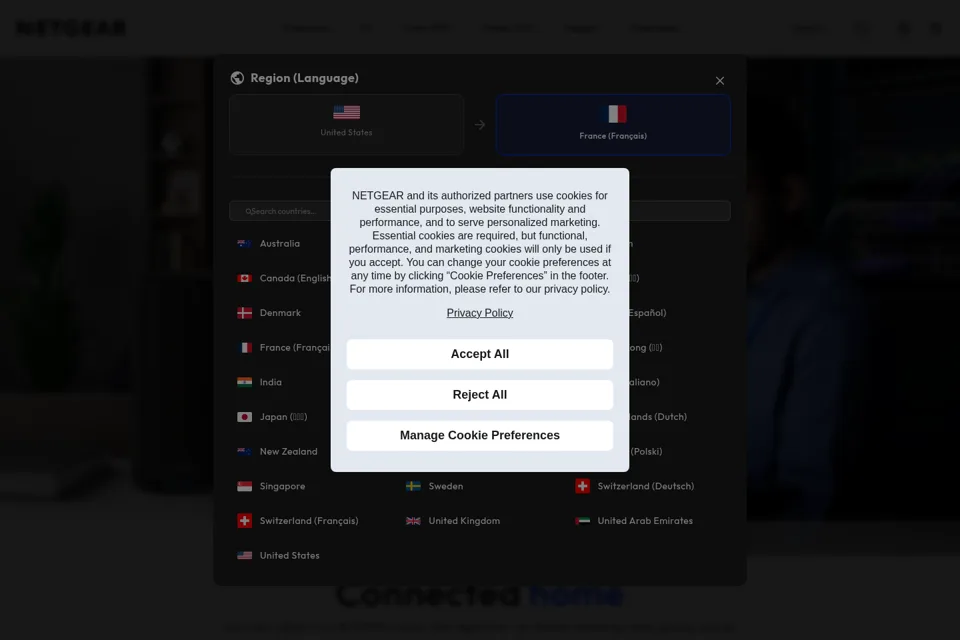Screen dimensions: 960x640
Task: Click the Australia flag icon
Action: click(244, 244)
